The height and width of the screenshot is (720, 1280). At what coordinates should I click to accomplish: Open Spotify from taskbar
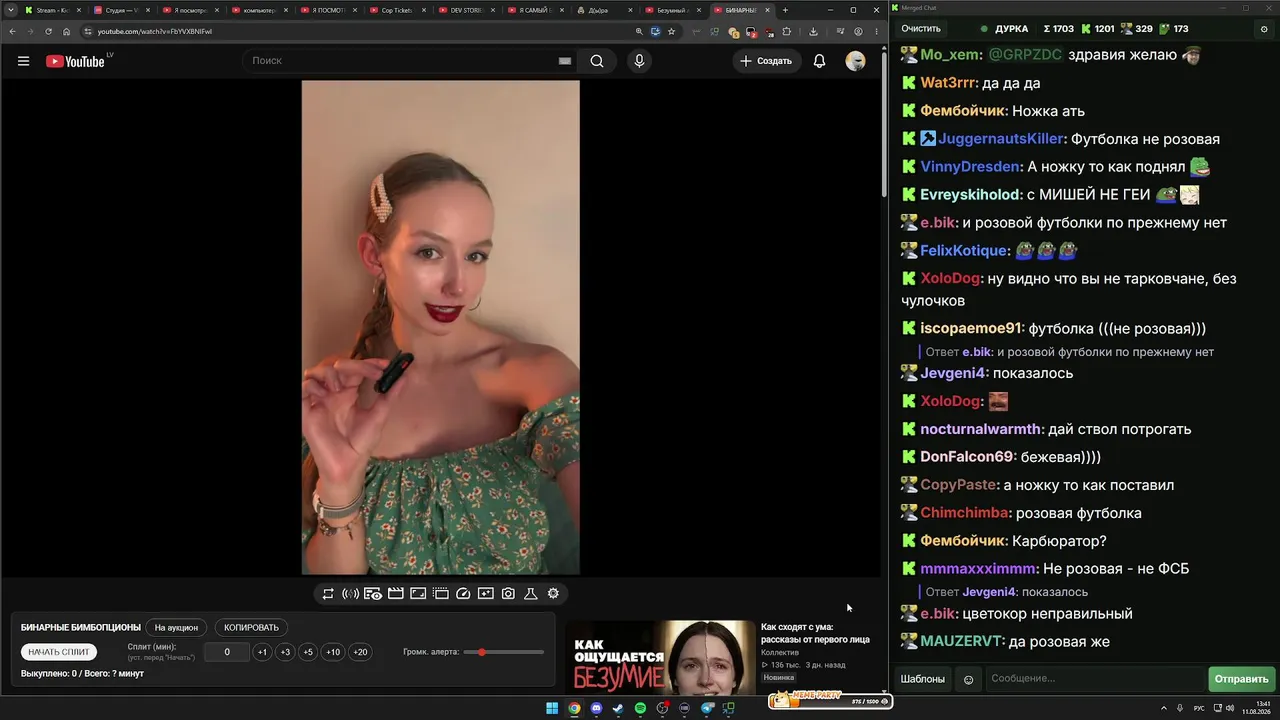point(640,708)
